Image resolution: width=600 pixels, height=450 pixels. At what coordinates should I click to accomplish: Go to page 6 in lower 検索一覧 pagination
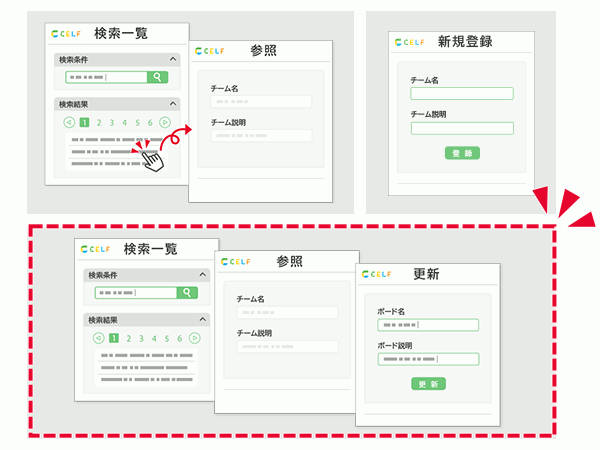(x=179, y=339)
